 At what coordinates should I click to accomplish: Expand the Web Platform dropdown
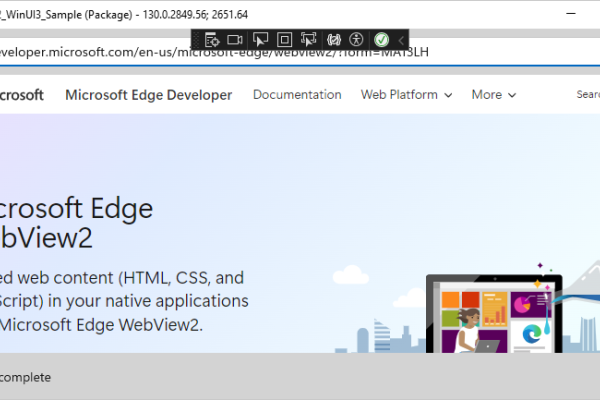(x=406, y=95)
